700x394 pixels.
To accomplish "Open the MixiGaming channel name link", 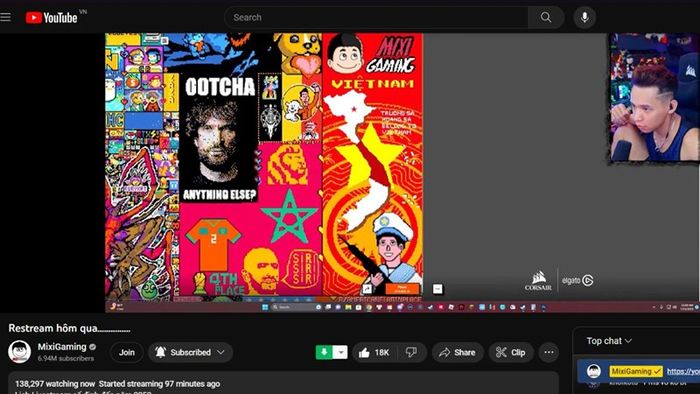I will [x=62, y=347].
